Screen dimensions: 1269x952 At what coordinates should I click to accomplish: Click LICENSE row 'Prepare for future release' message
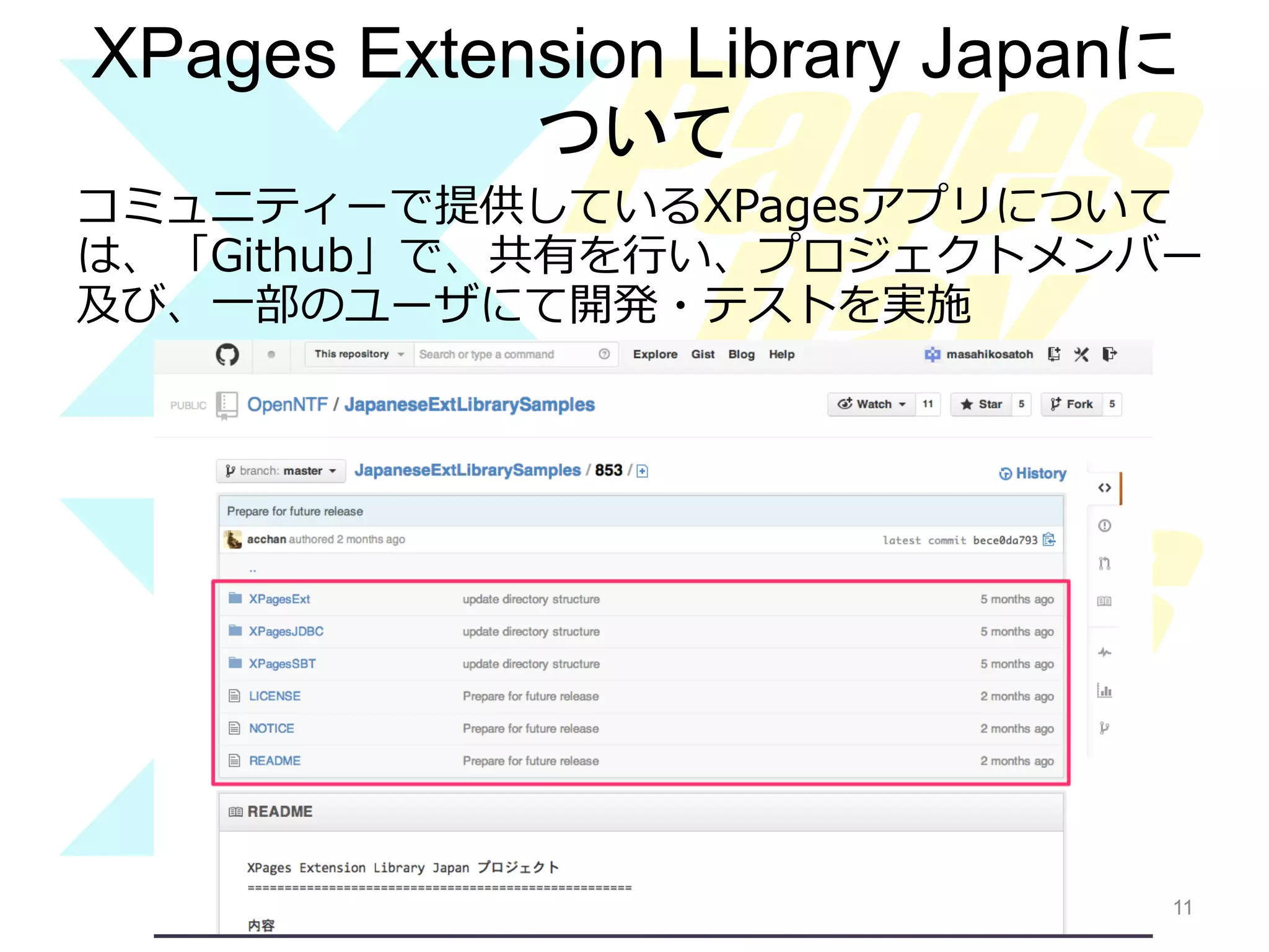531,696
